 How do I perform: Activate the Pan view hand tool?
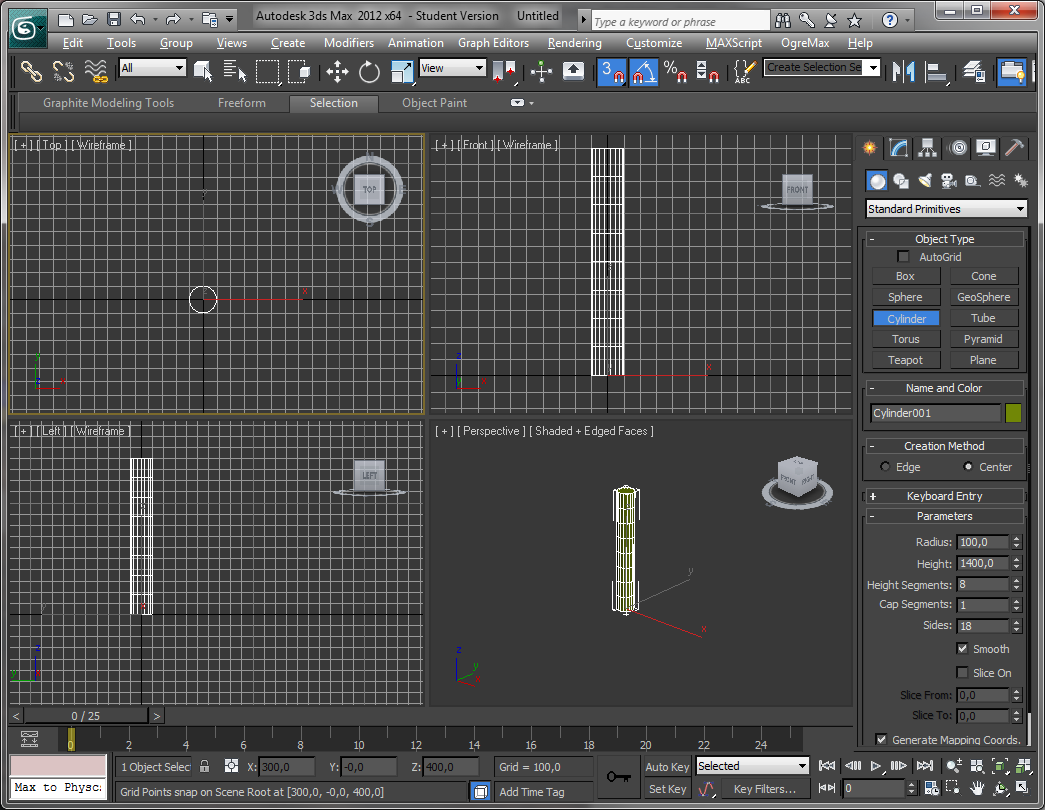click(977, 788)
